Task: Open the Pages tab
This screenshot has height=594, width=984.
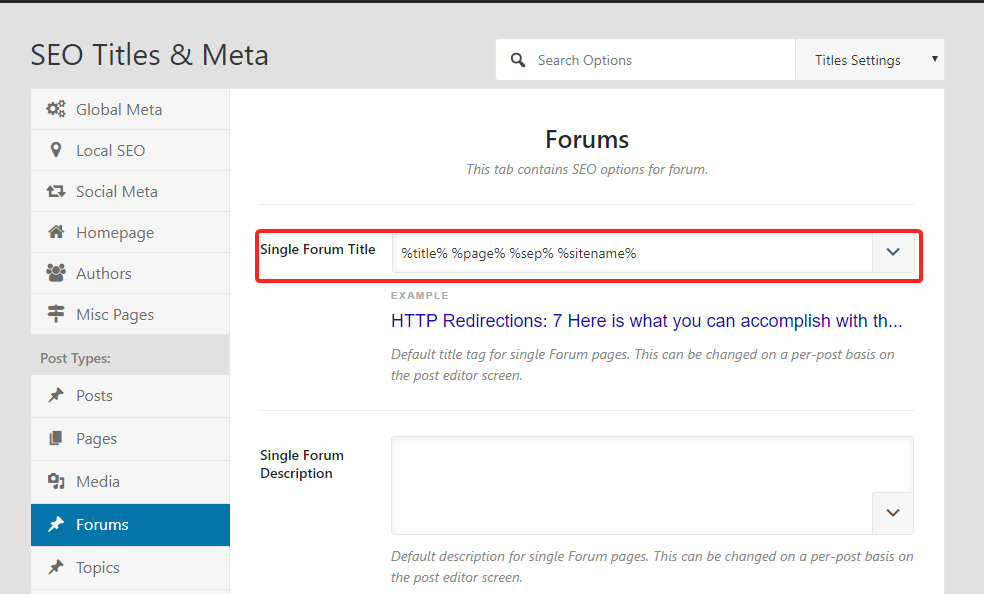Action: pyautogui.click(x=96, y=438)
